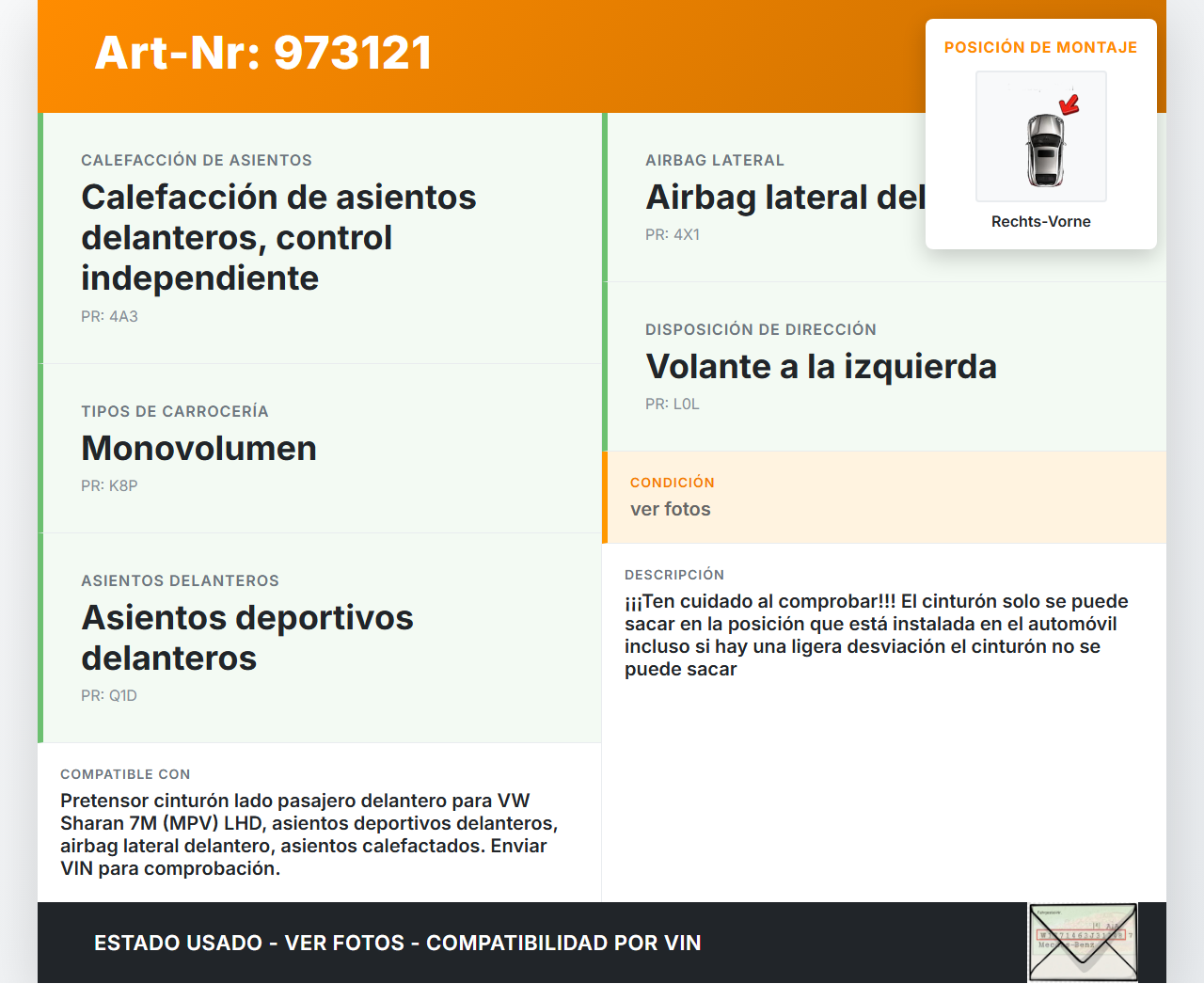Click the PR: K8P code
This screenshot has width=1204, height=984.
click(x=109, y=485)
